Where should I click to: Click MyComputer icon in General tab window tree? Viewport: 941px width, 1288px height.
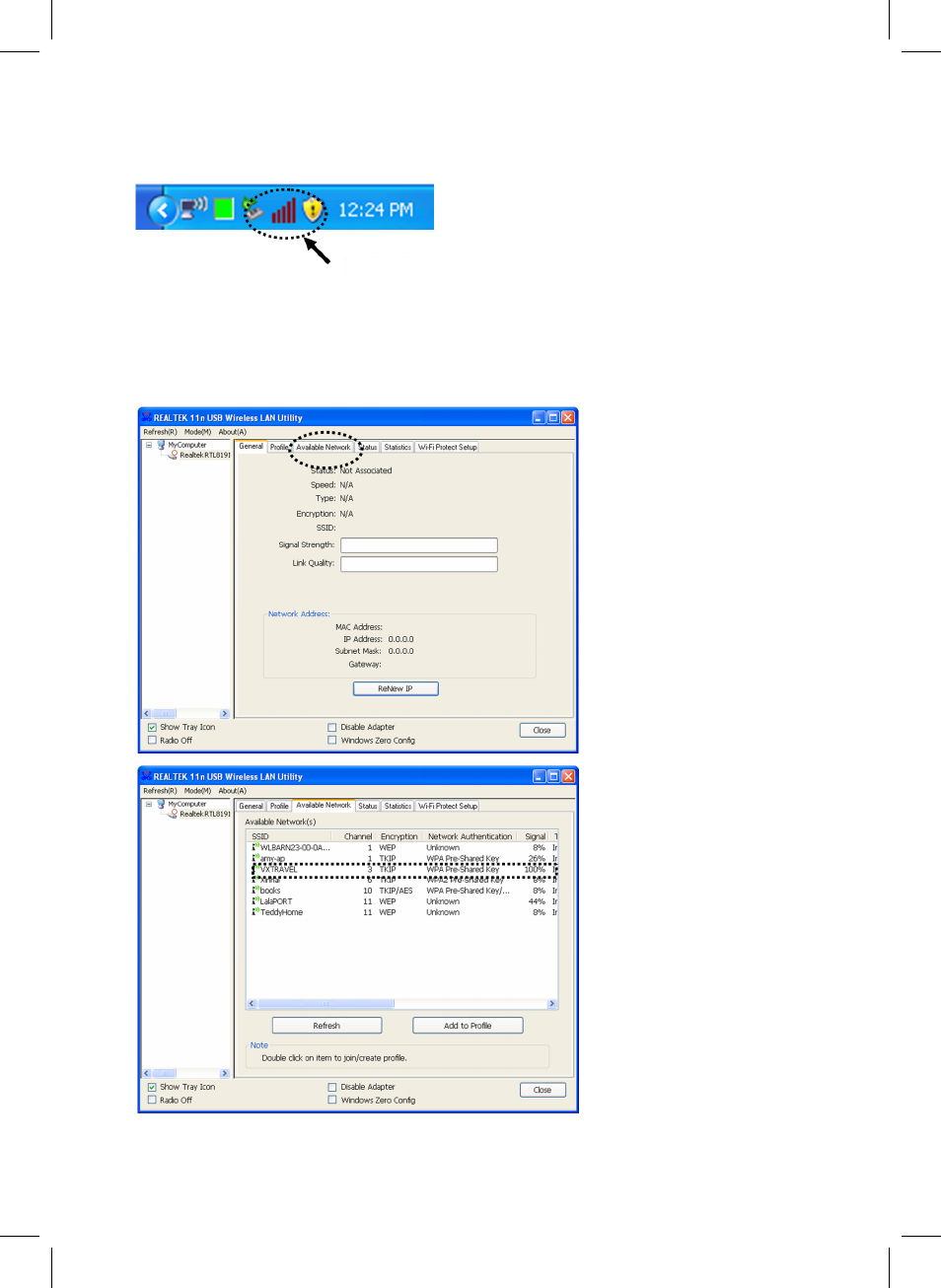(162, 445)
